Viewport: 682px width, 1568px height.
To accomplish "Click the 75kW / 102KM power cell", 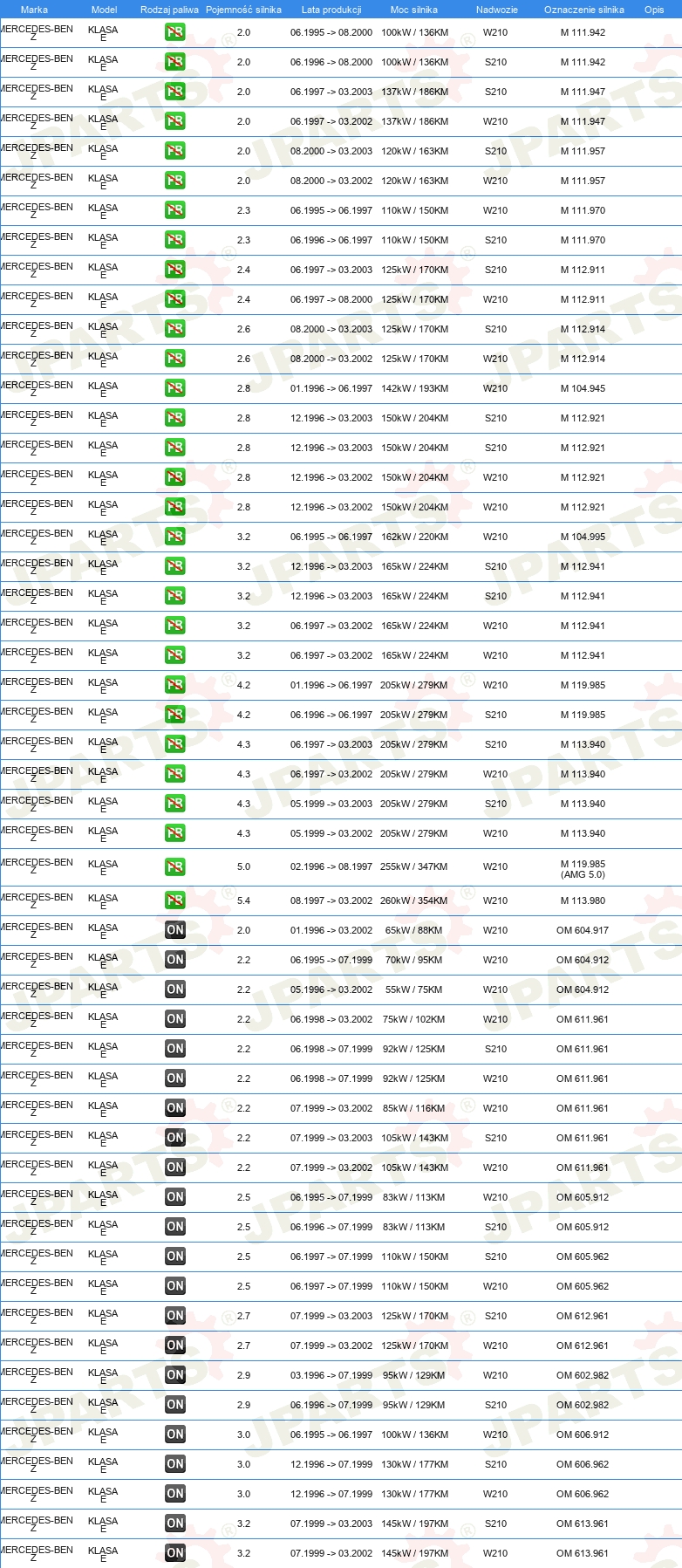I will (414, 1020).
